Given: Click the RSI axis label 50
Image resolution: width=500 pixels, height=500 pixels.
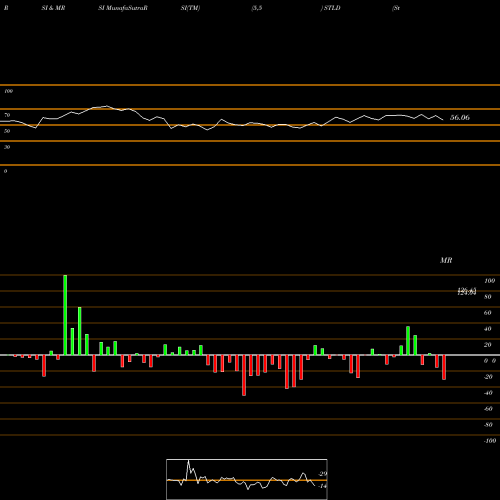Looking at the screenshot, I should pyautogui.click(x=7, y=131).
